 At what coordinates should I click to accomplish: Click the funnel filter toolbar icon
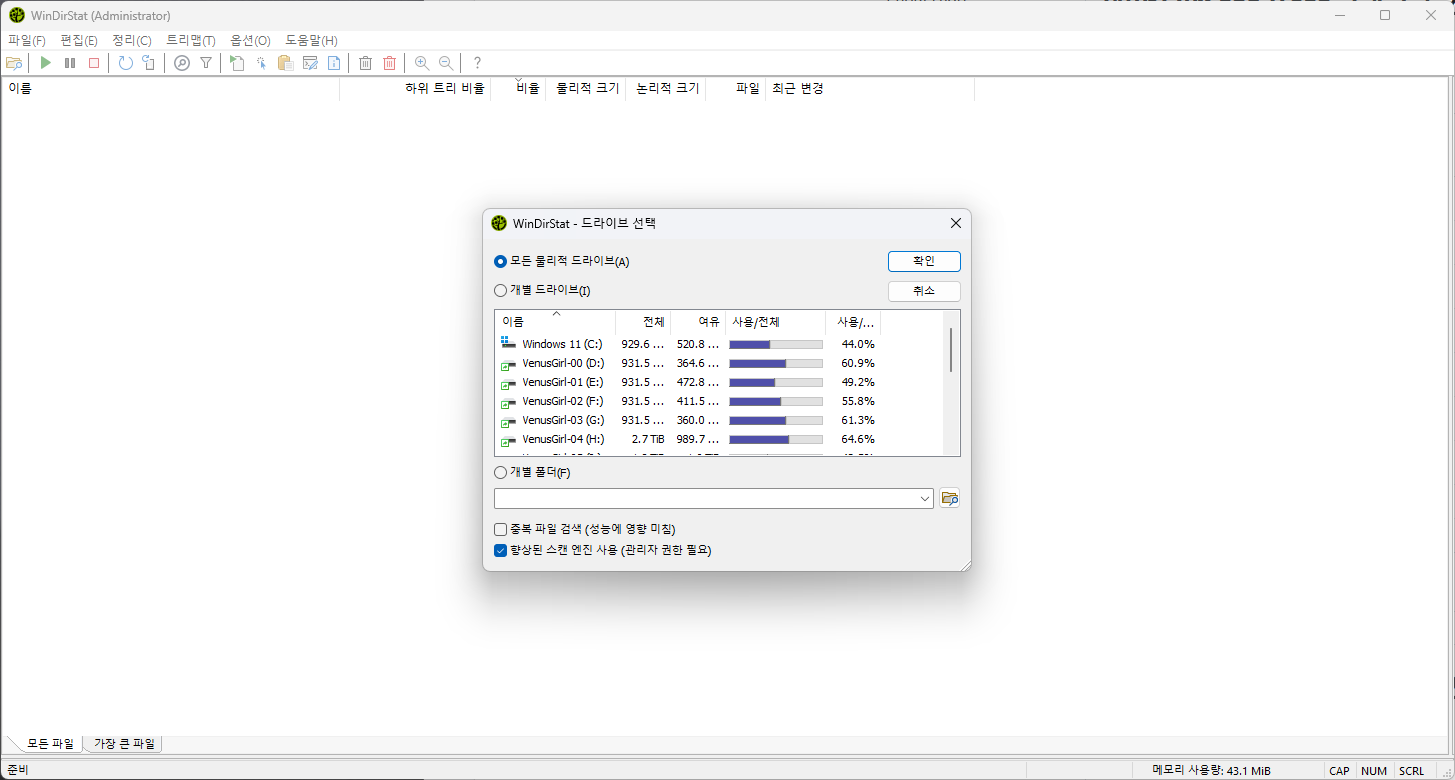coord(206,63)
